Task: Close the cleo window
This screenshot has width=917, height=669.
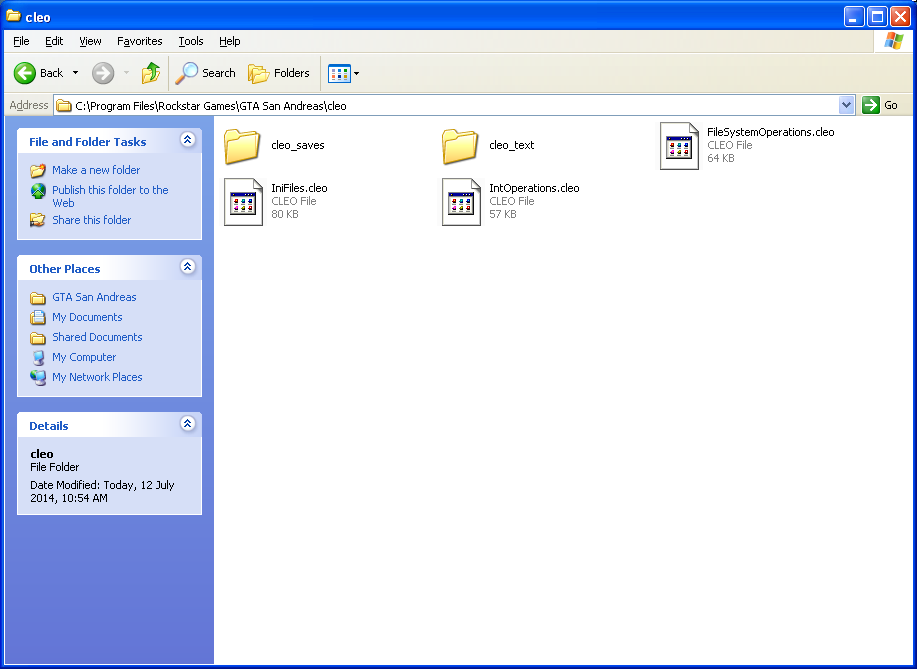Action: pyautogui.click(x=901, y=17)
